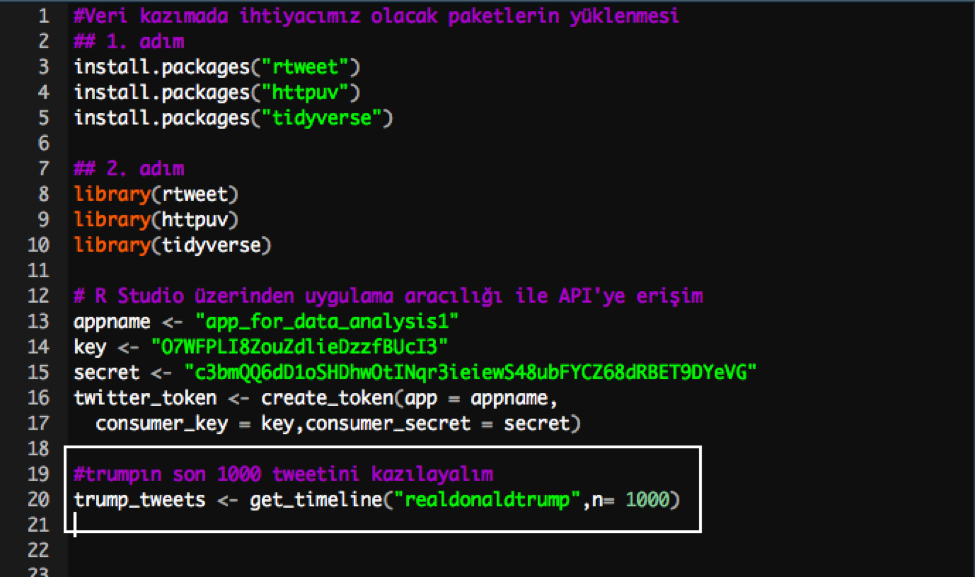Place cursor in the library(tidyverse) call

coord(174,246)
